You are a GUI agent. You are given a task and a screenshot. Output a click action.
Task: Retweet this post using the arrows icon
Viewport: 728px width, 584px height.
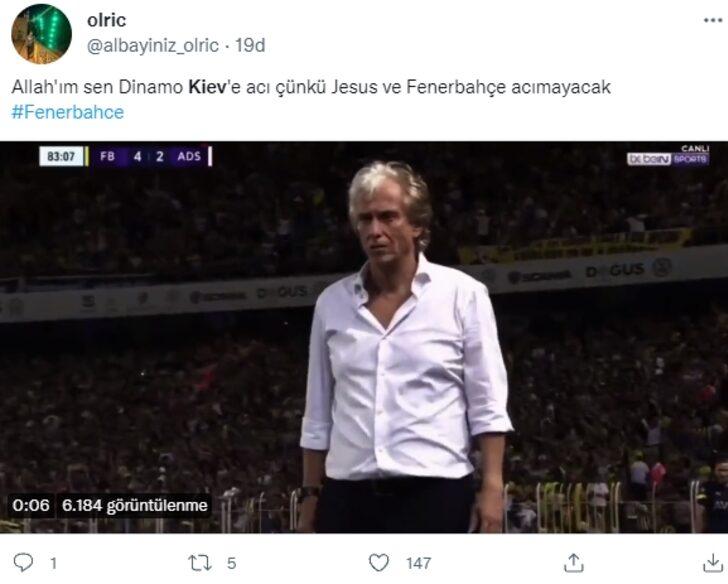click(x=201, y=563)
